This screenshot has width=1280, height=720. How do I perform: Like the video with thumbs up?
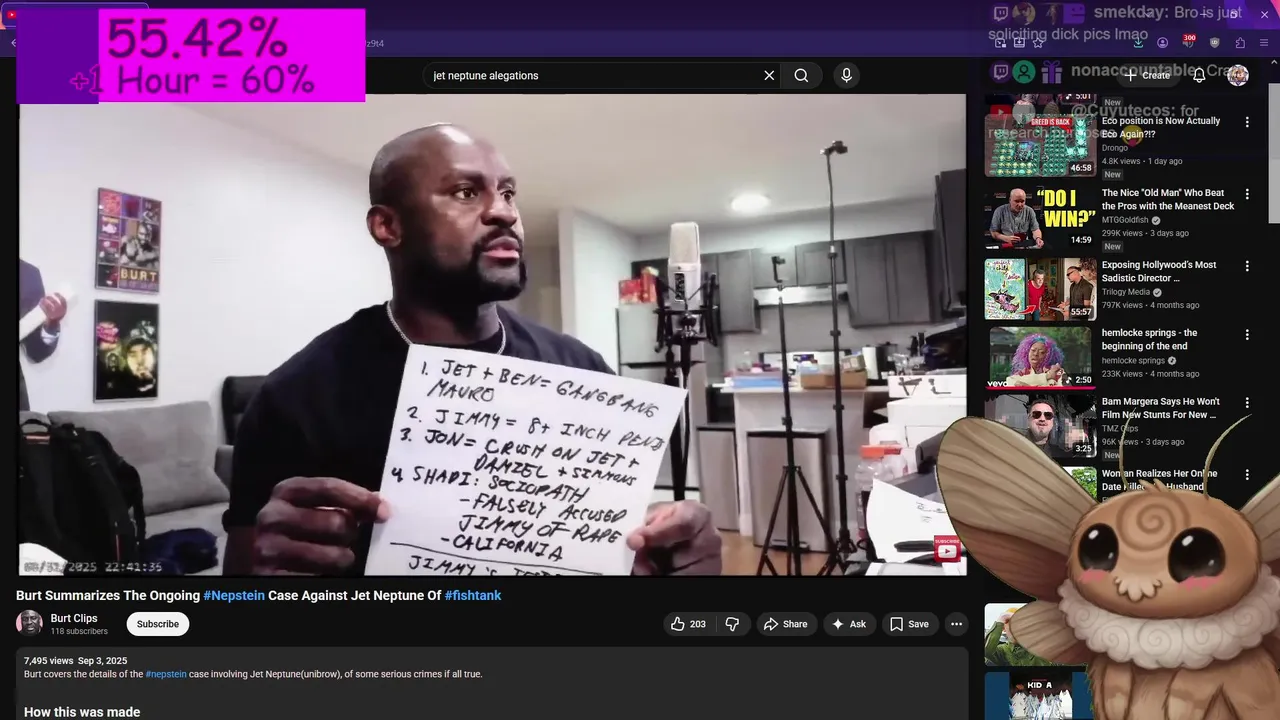[x=678, y=624]
